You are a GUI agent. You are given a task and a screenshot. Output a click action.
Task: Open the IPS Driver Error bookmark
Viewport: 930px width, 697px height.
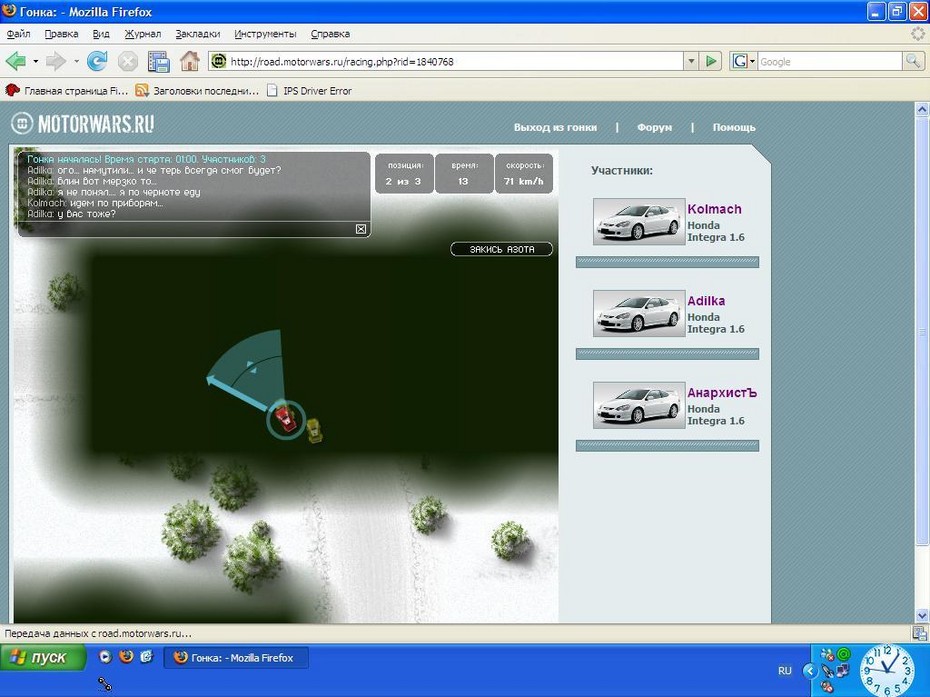click(309, 91)
